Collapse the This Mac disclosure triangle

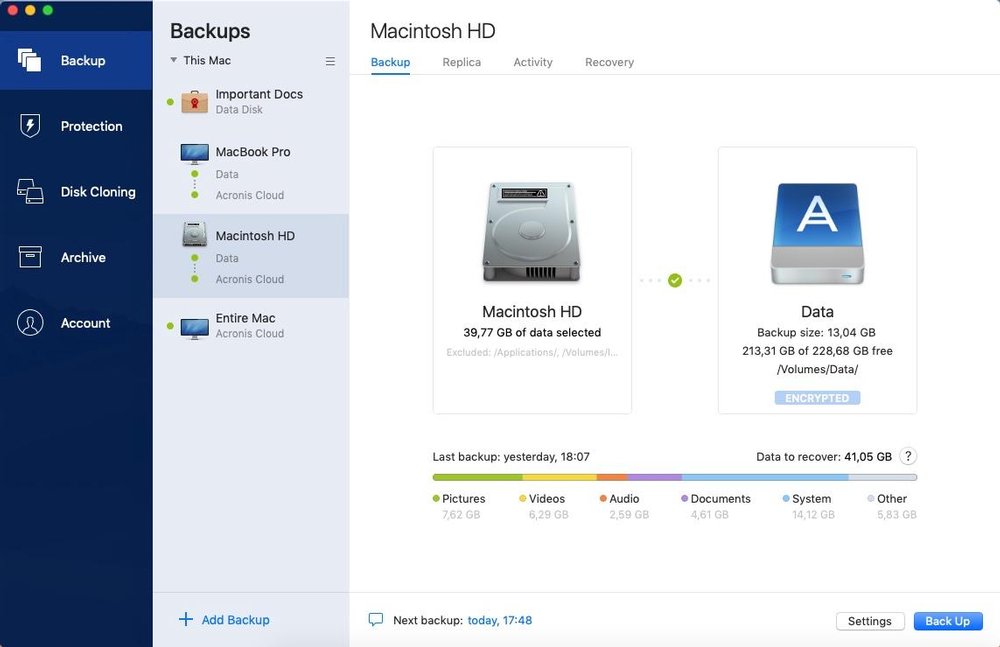pyautogui.click(x=173, y=61)
